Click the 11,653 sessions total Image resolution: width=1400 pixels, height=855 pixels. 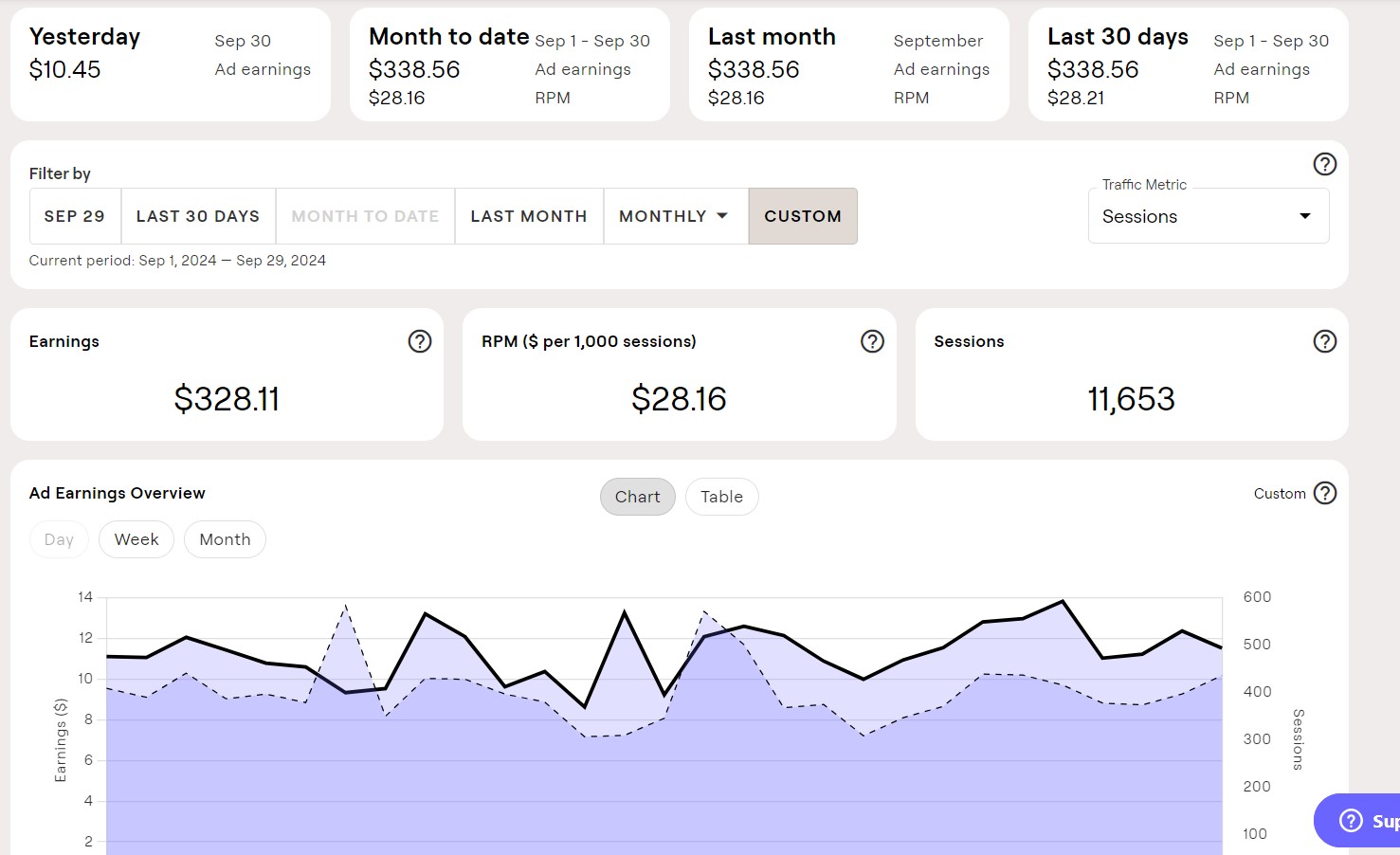pos(1131,399)
